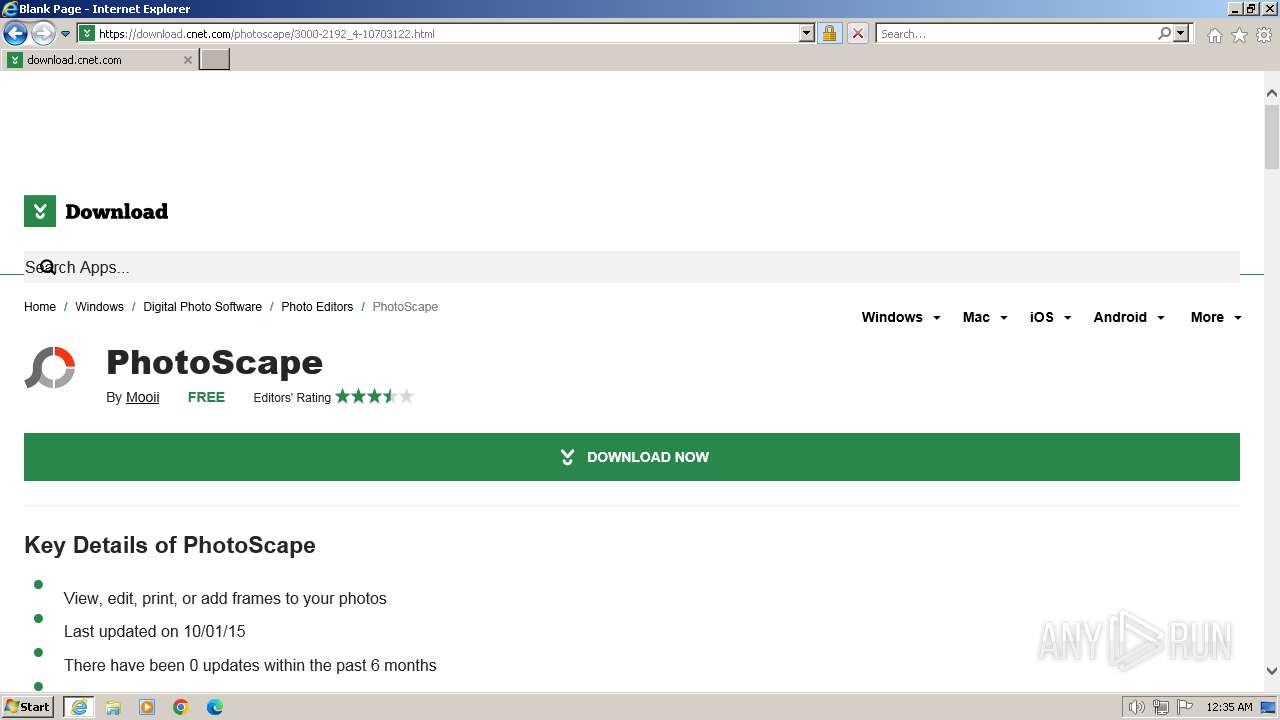Expand the Mac platform menu
The height and width of the screenshot is (720, 1280).
[x=985, y=317]
